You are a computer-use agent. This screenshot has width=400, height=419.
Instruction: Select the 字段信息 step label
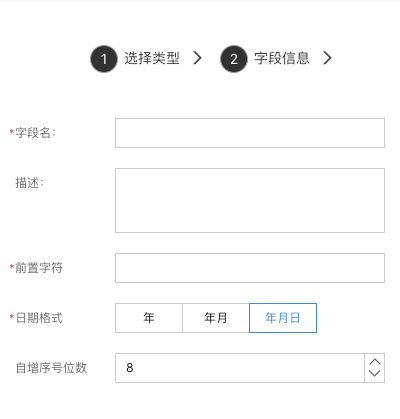pyautogui.click(x=282, y=58)
